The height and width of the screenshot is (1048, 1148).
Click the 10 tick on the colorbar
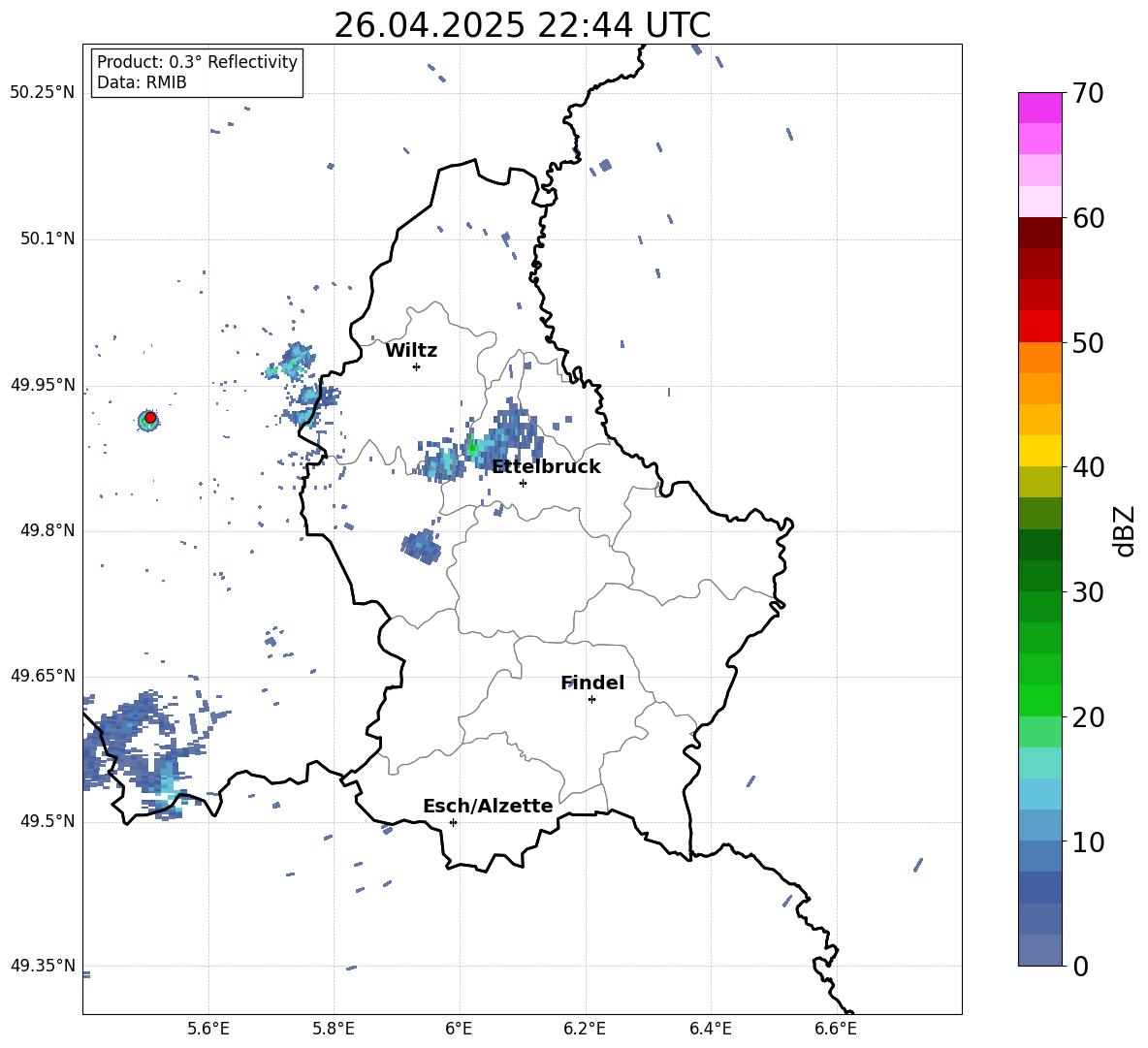1088,842
